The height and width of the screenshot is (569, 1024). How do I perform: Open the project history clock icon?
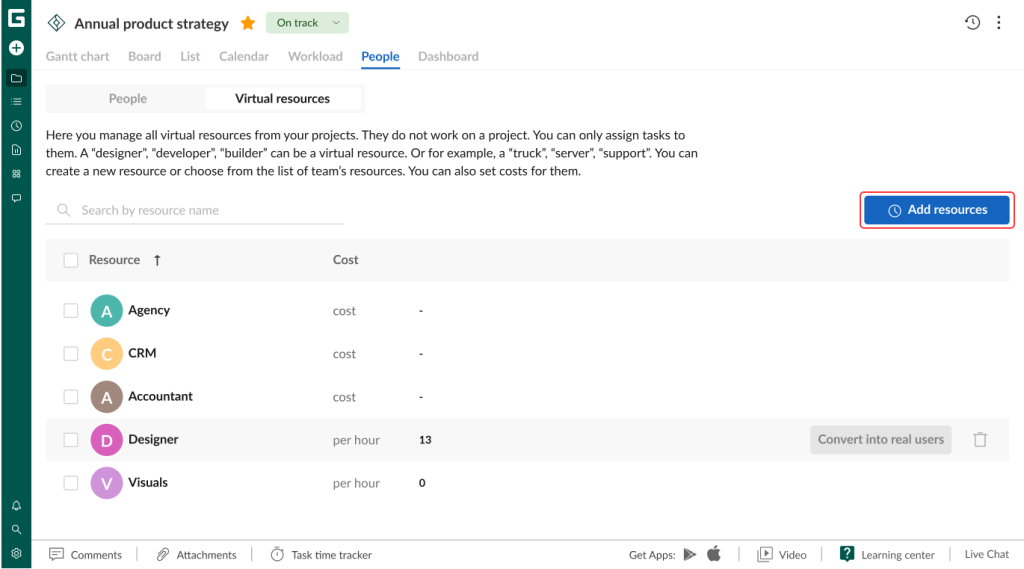[972, 22]
